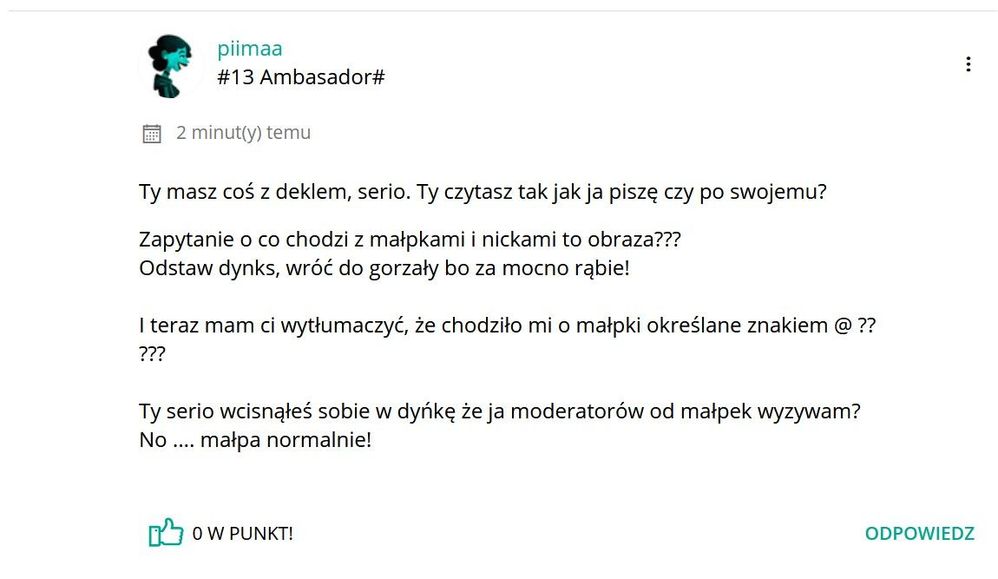Click the '0 W PUNKT!' points counter
The width and height of the screenshot is (998, 579).
tap(243, 534)
